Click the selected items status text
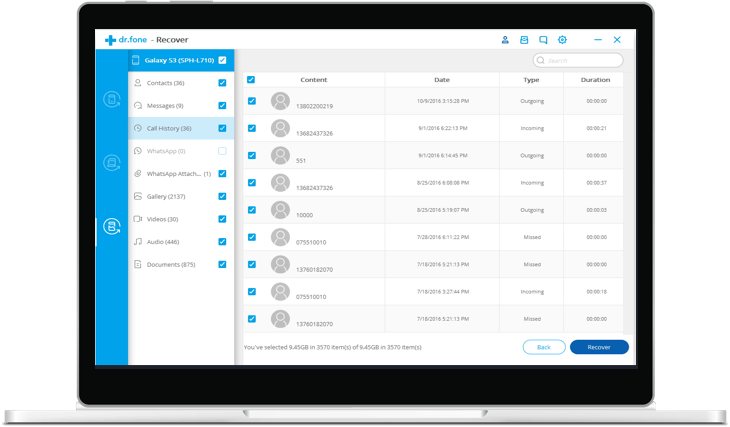 pos(333,347)
